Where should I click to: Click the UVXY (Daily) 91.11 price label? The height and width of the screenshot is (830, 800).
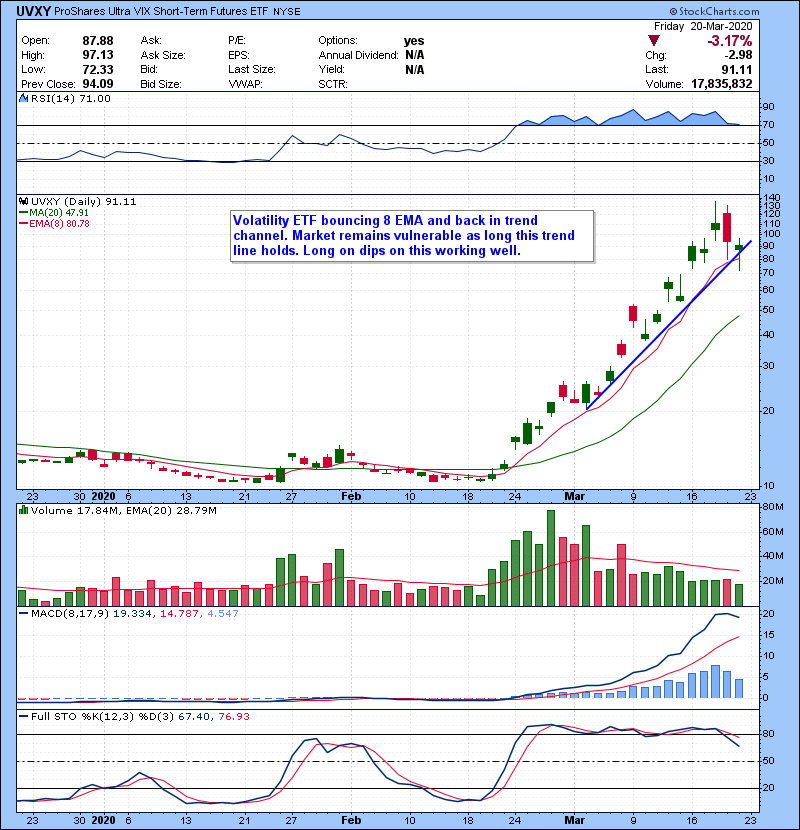click(83, 202)
